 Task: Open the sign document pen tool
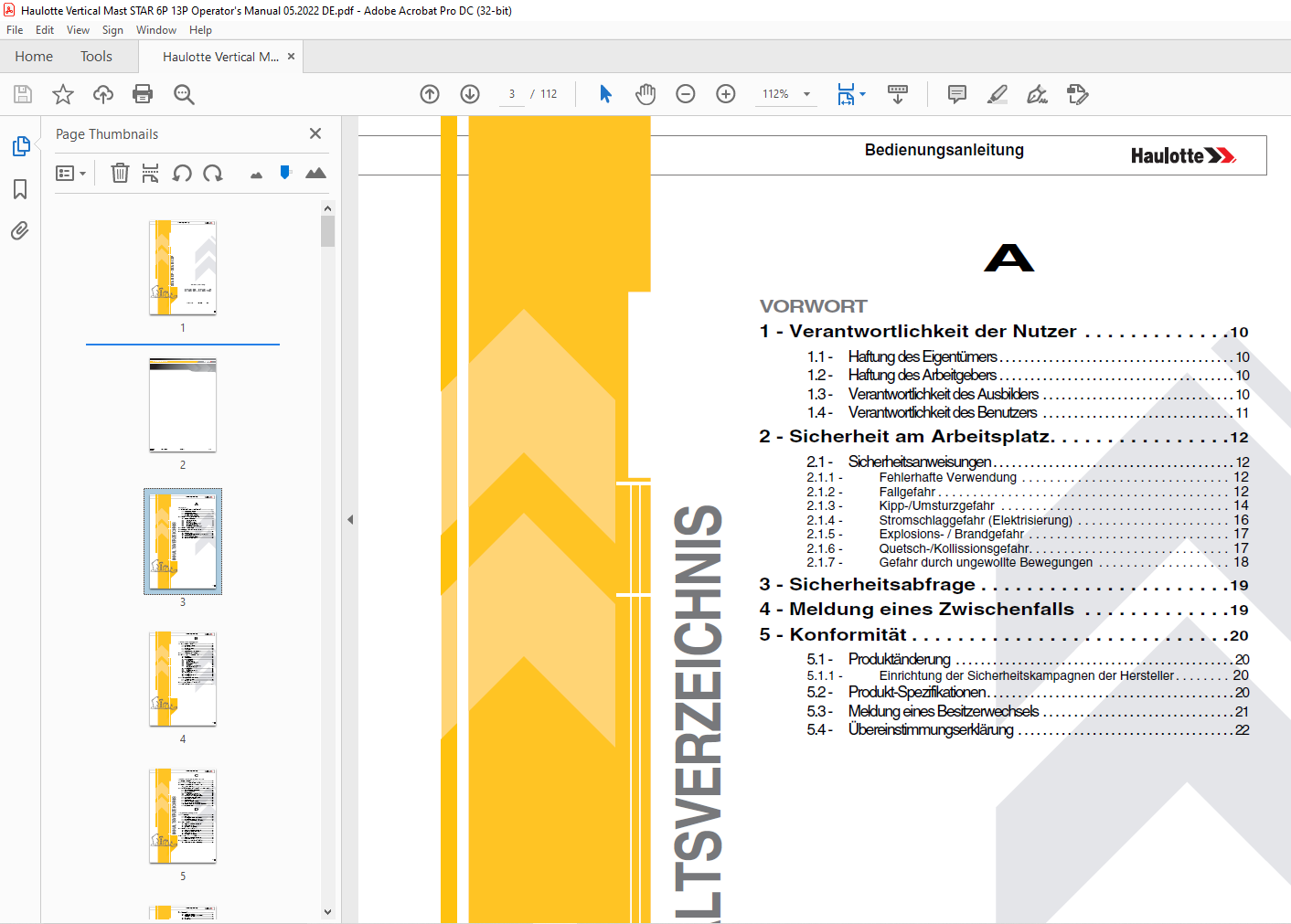click(1037, 94)
